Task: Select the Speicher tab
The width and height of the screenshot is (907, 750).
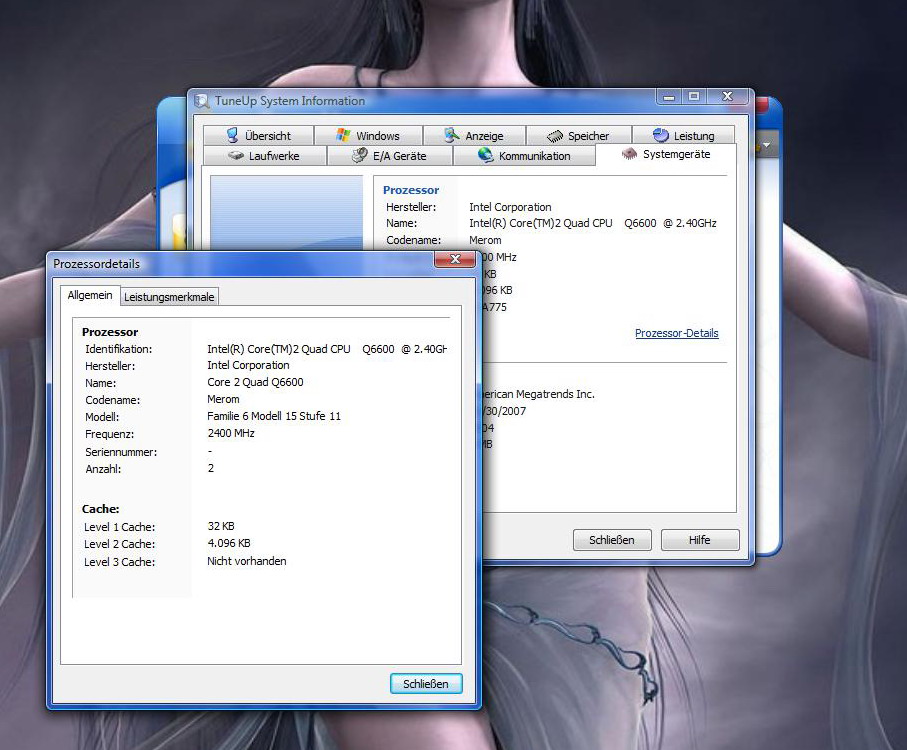Action: pyautogui.click(x=578, y=135)
